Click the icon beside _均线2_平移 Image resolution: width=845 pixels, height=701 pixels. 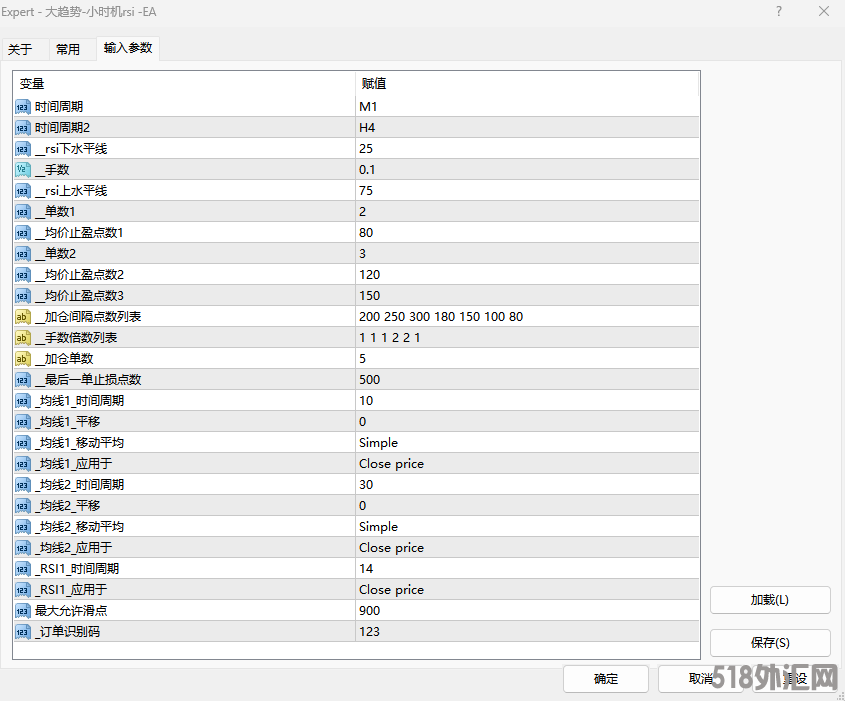click(x=23, y=506)
